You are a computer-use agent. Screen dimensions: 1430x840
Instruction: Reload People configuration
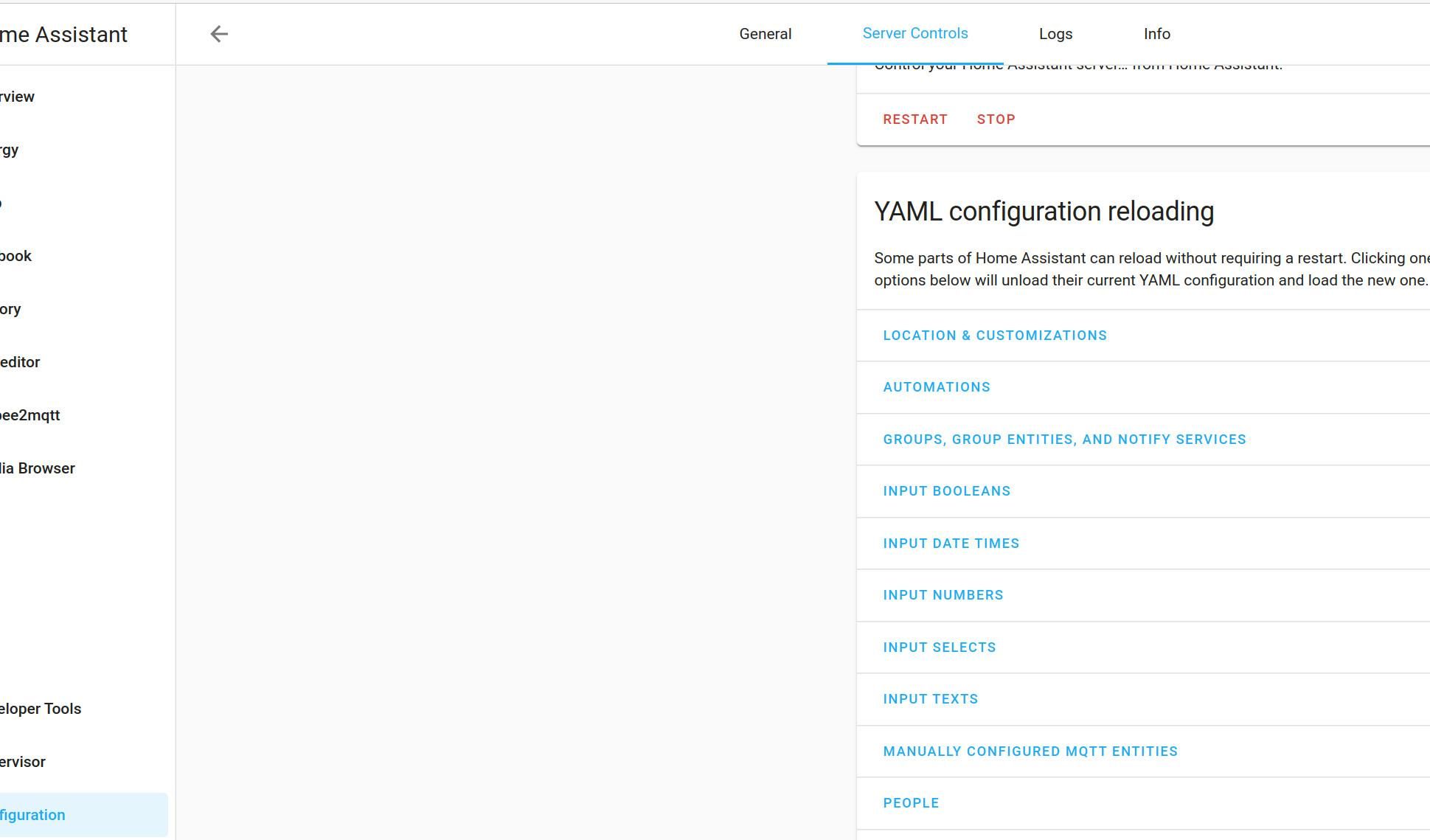coord(911,803)
